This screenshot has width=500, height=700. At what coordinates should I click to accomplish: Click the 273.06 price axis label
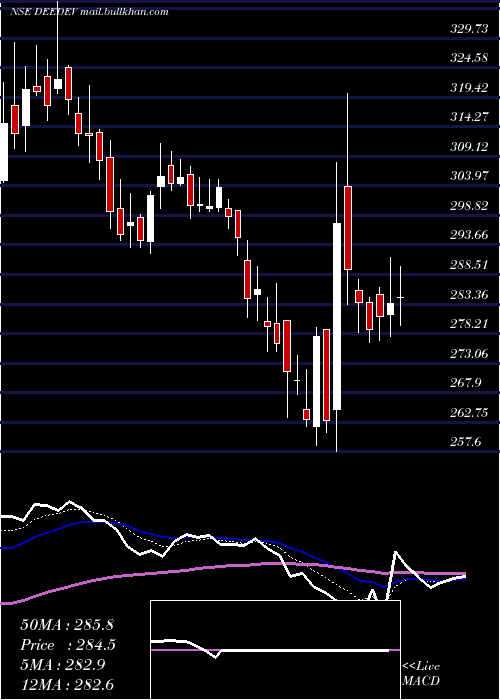click(x=469, y=354)
